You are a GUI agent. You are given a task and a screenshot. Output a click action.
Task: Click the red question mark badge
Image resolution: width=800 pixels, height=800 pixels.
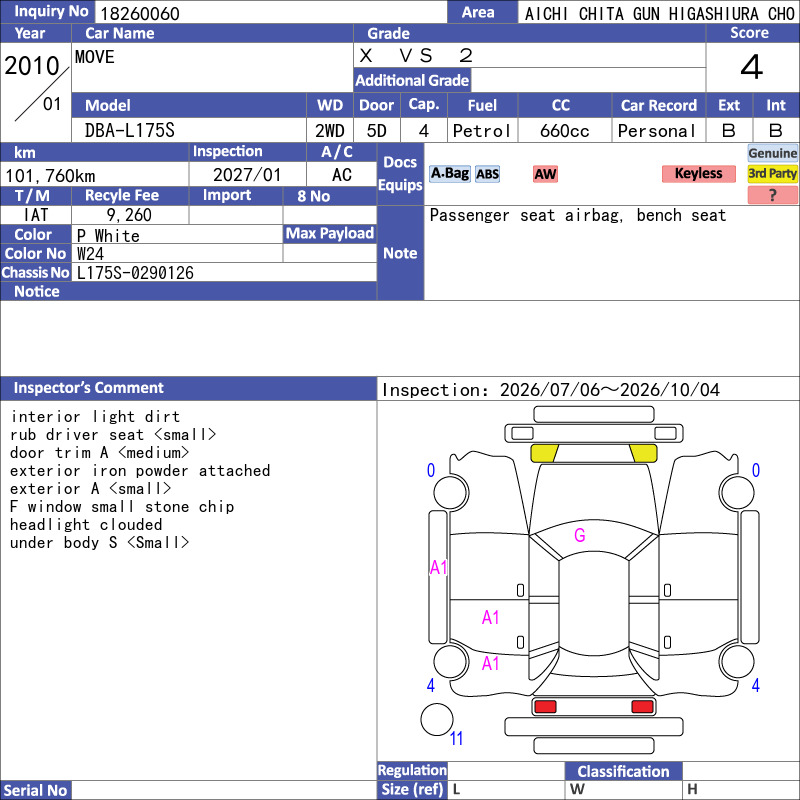point(772,195)
